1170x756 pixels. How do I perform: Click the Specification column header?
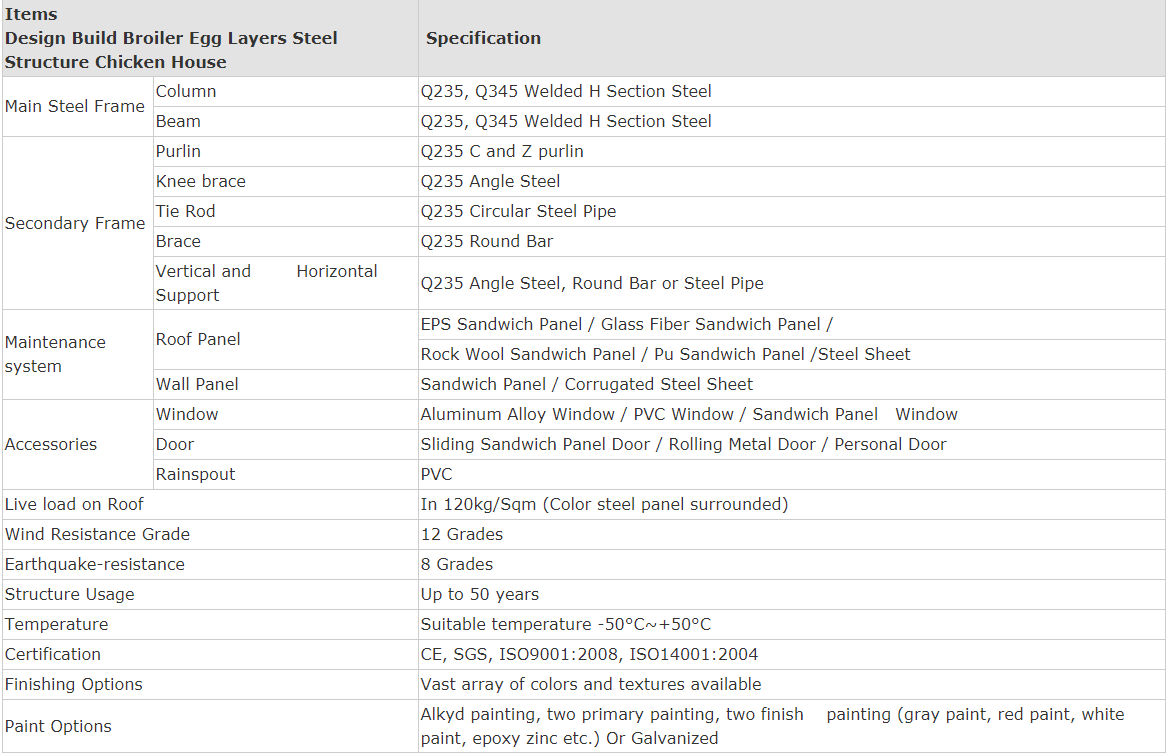point(483,38)
